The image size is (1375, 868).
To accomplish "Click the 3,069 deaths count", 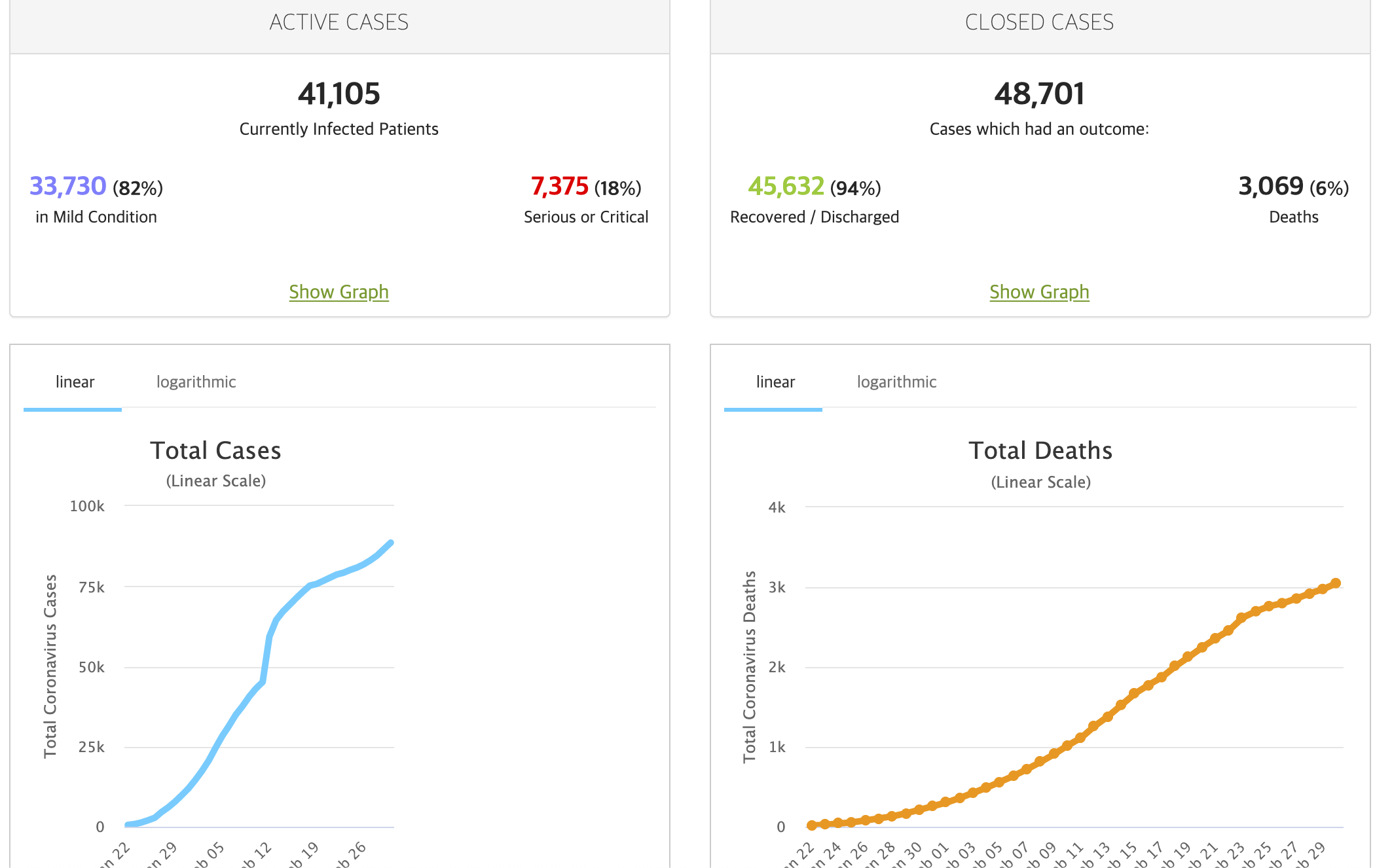I will point(1271,187).
